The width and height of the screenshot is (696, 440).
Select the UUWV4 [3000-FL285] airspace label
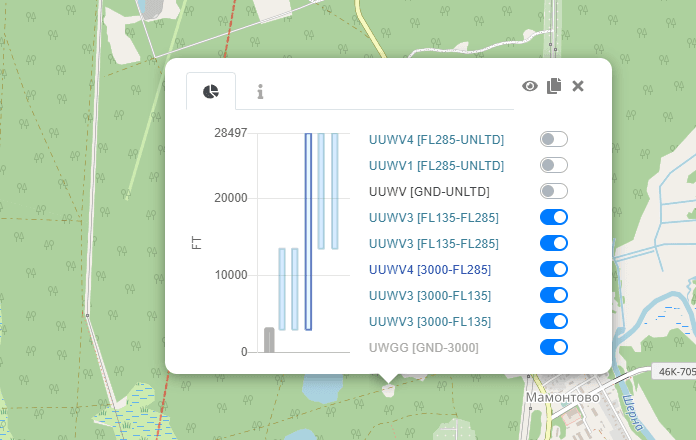click(433, 269)
